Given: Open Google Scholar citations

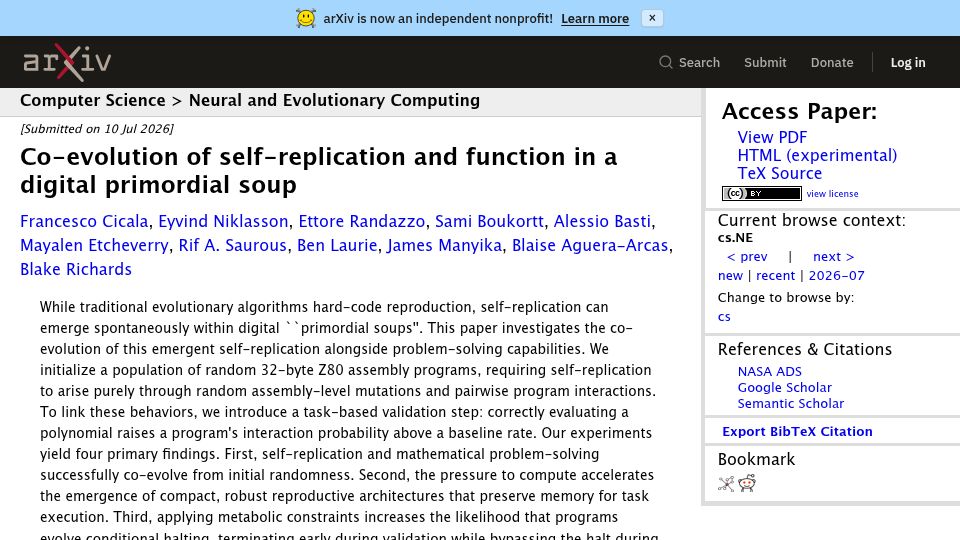Looking at the screenshot, I should point(784,388).
